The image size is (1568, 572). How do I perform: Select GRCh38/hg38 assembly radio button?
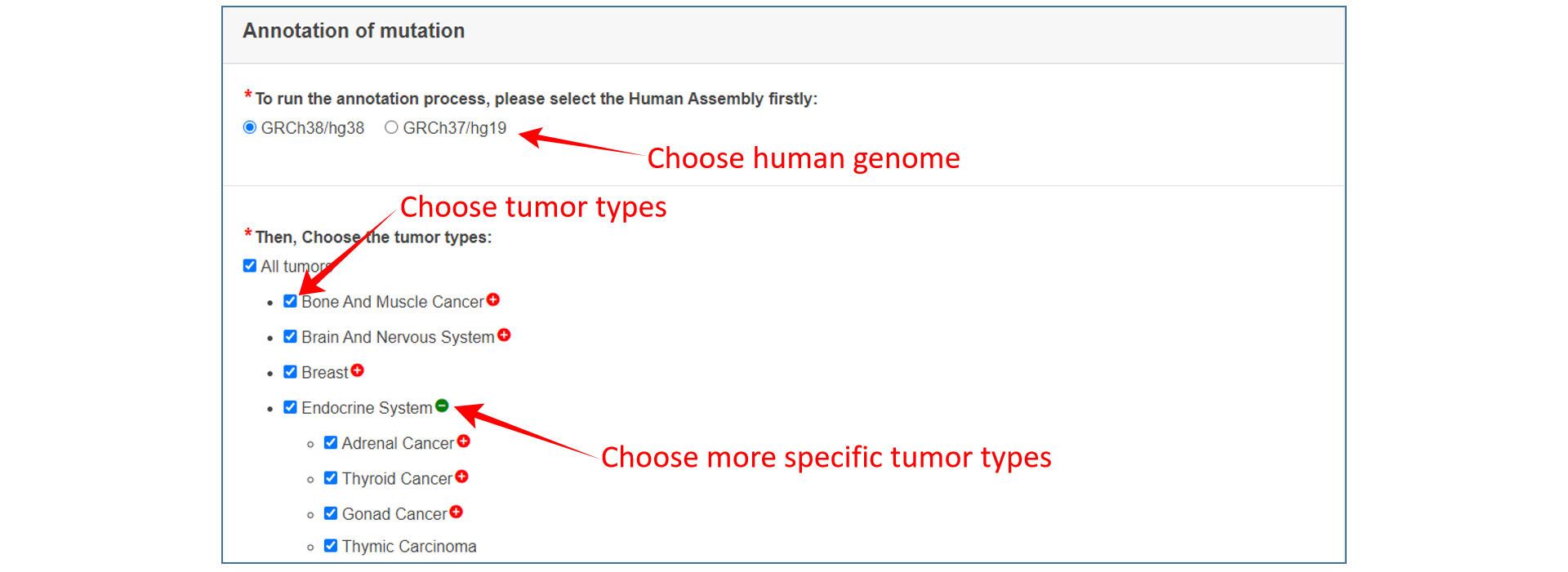pyautogui.click(x=250, y=127)
